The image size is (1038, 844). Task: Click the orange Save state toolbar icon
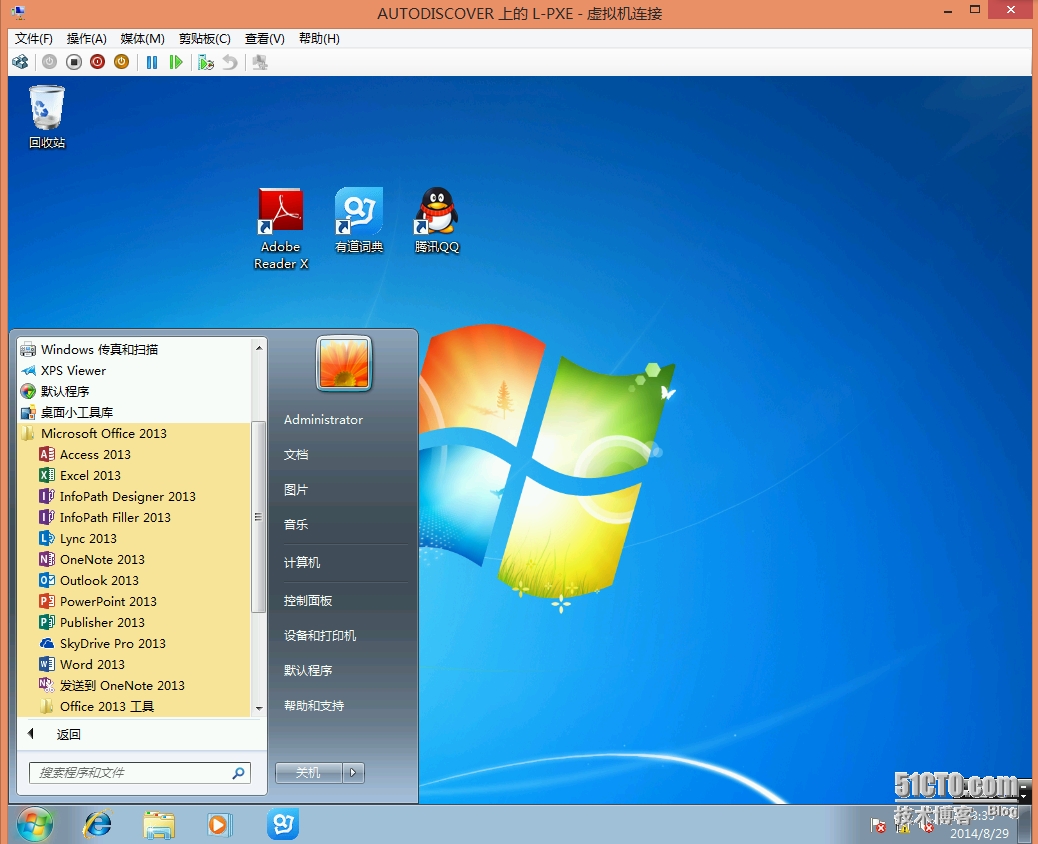tap(121, 62)
